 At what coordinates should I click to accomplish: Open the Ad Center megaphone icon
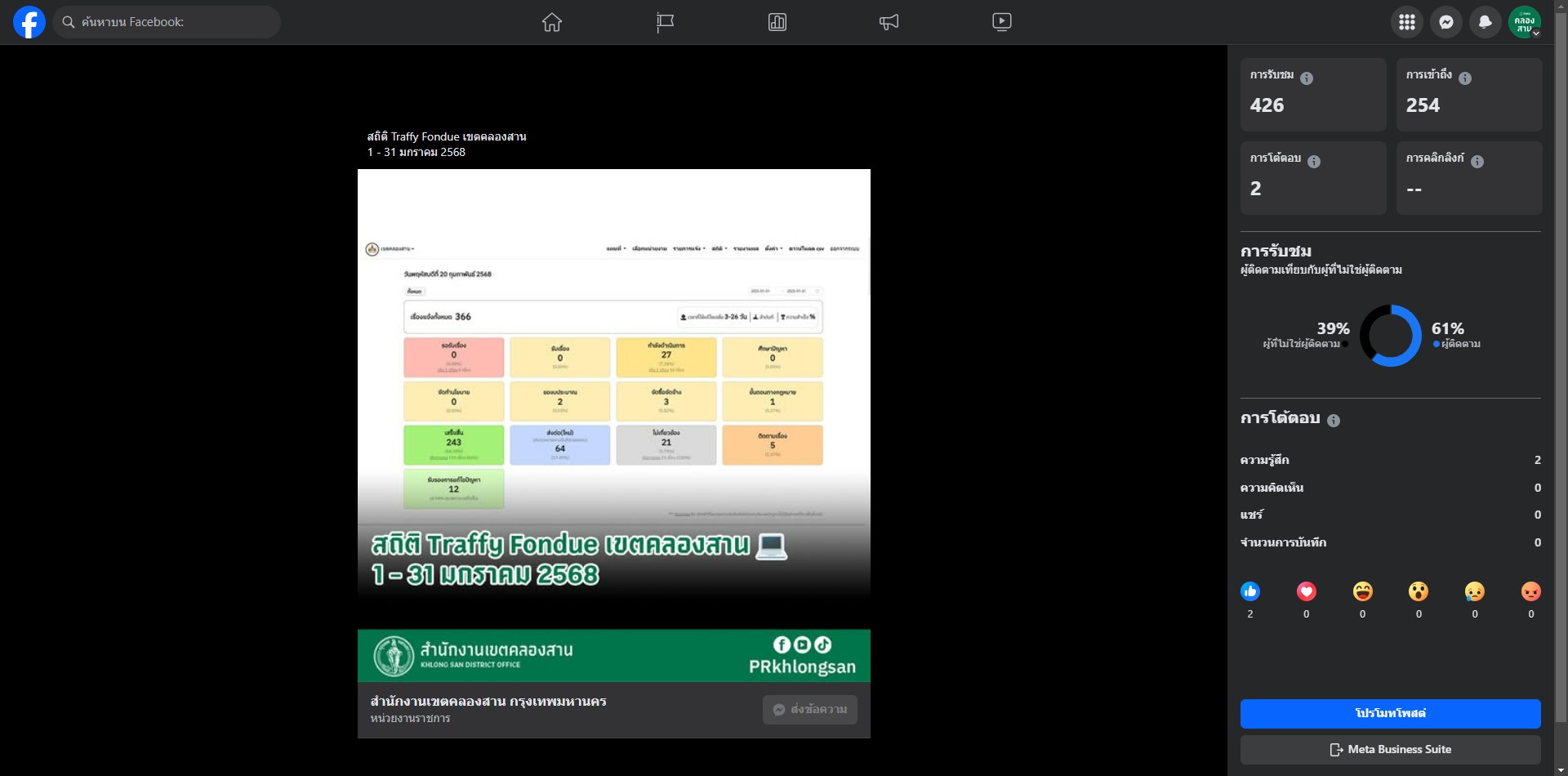pyautogui.click(x=889, y=22)
